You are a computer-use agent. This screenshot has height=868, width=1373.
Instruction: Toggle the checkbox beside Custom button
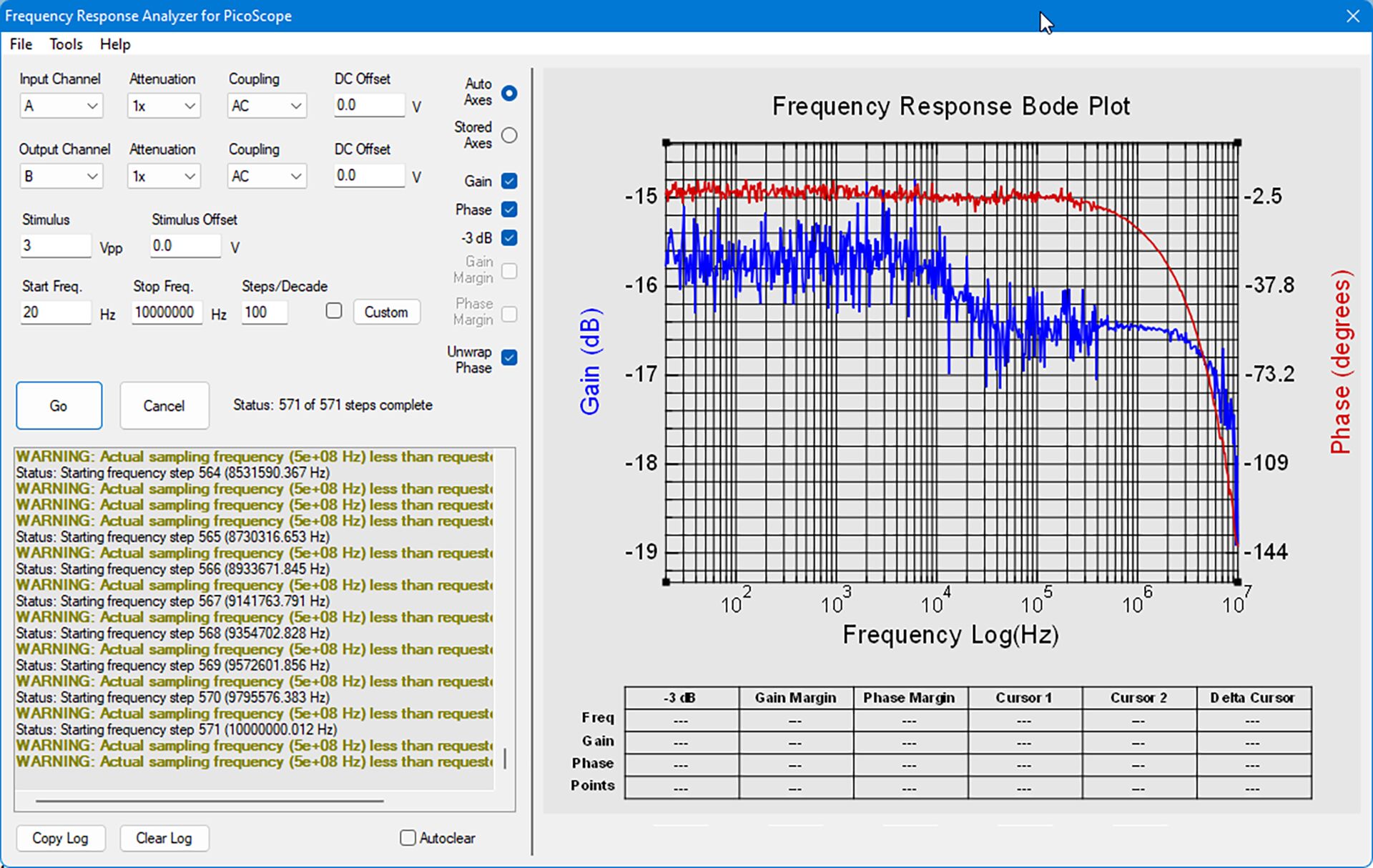(334, 311)
